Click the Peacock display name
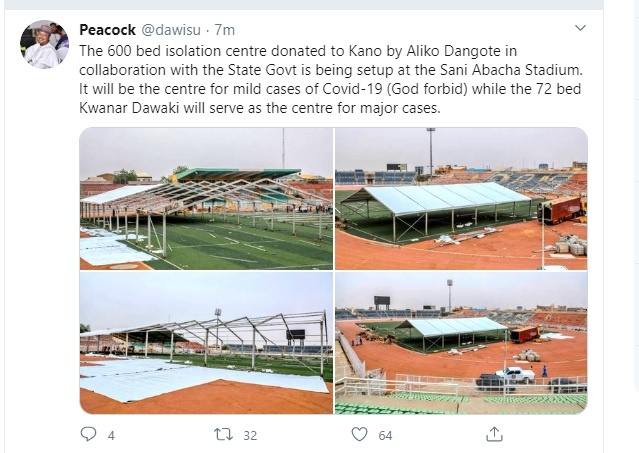Viewport: 639px width, 453px height. click(108, 29)
